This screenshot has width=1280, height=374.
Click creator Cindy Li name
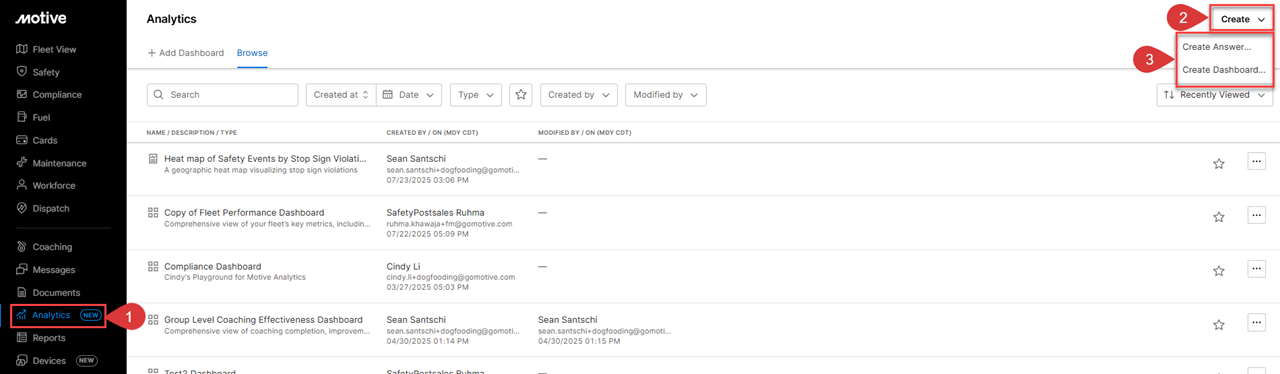(404, 267)
